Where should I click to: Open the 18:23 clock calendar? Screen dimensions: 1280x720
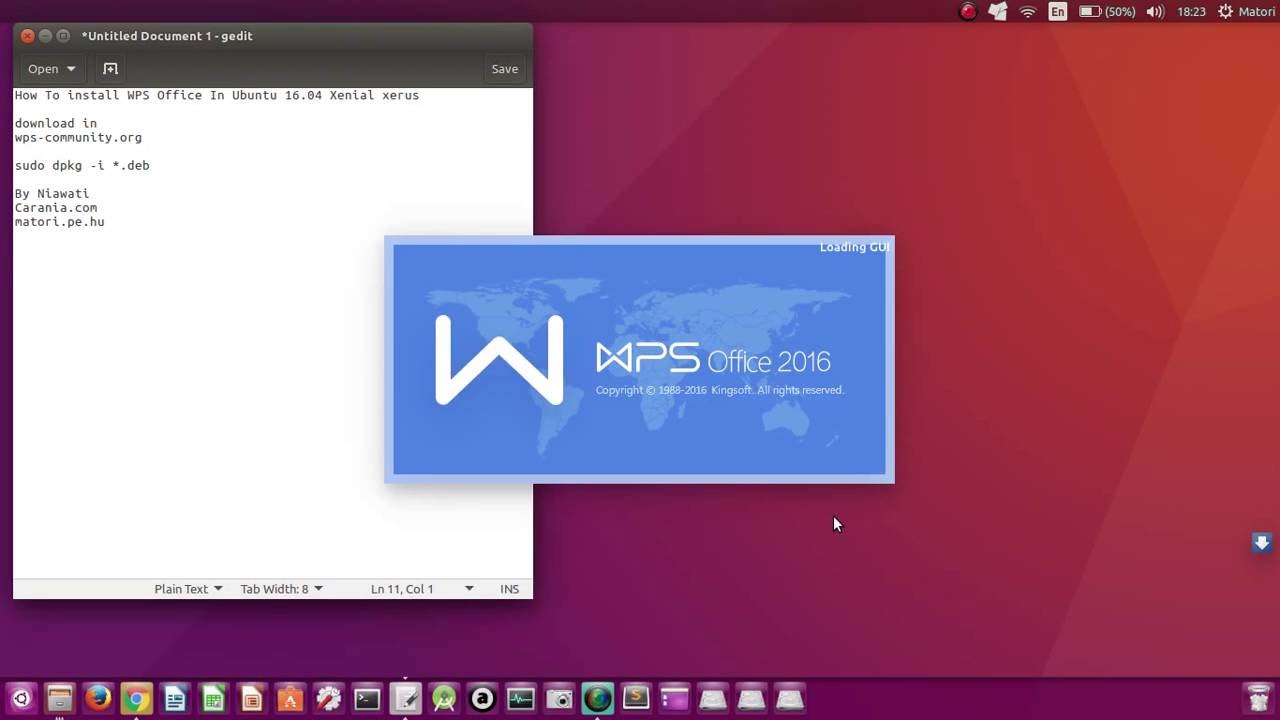pyautogui.click(x=1191, y=12)
